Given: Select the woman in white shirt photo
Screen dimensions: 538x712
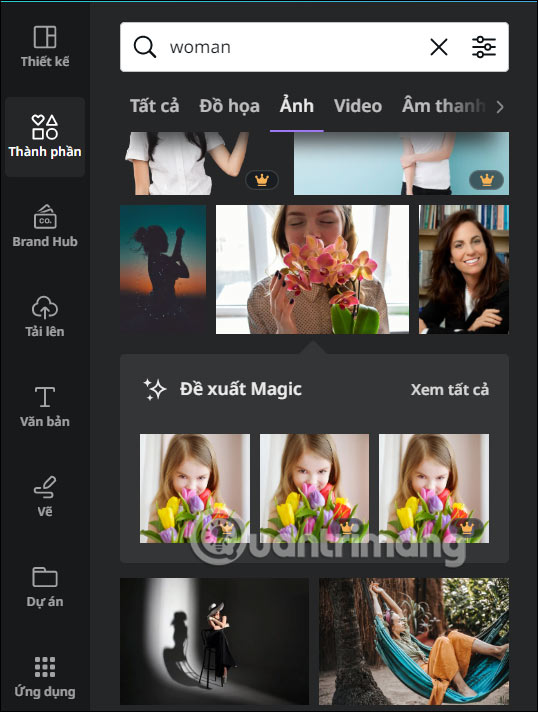Looking at the screenshot, I should tap(202, 163).
